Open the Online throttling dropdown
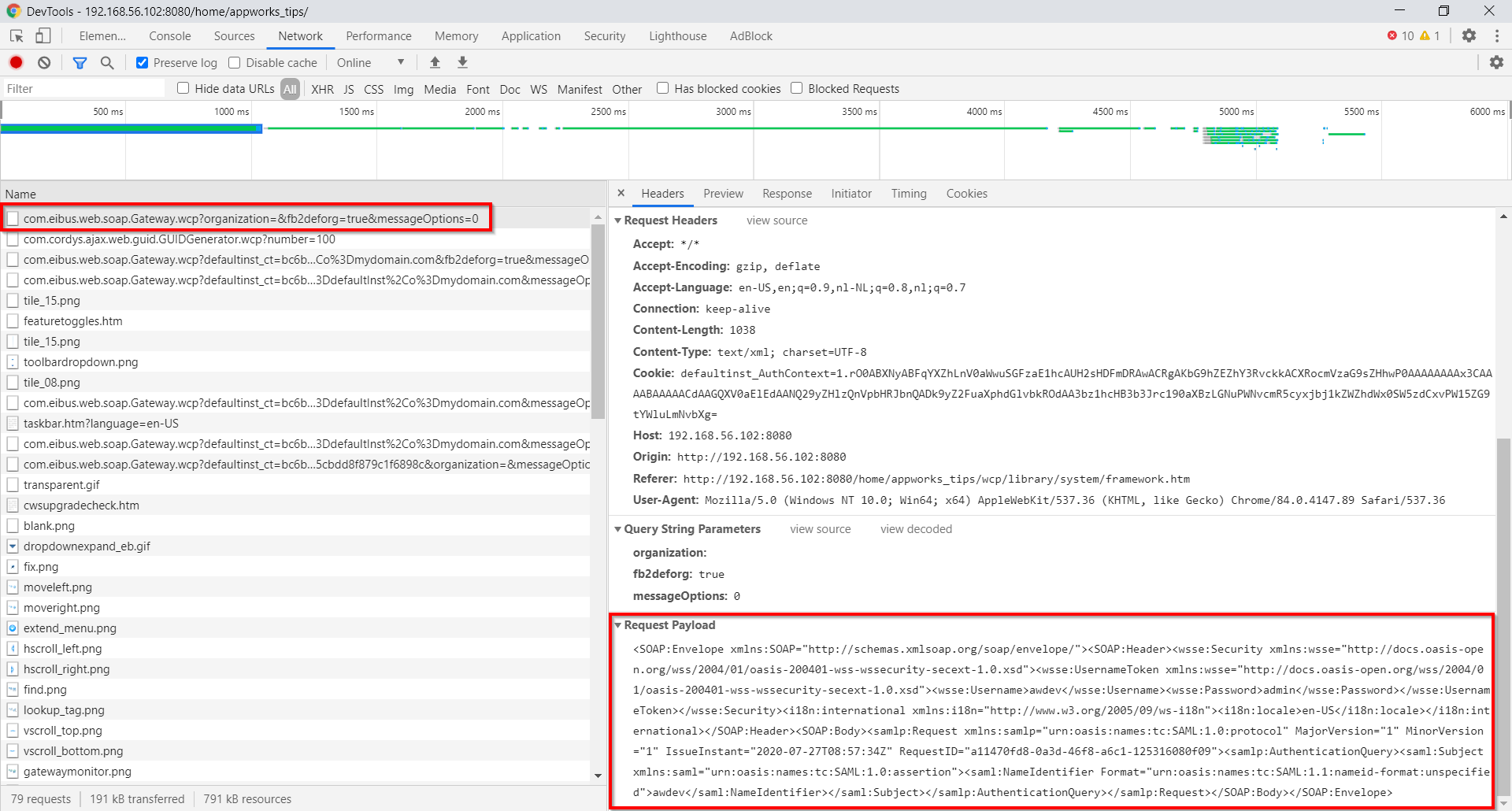 coord(370,62)
